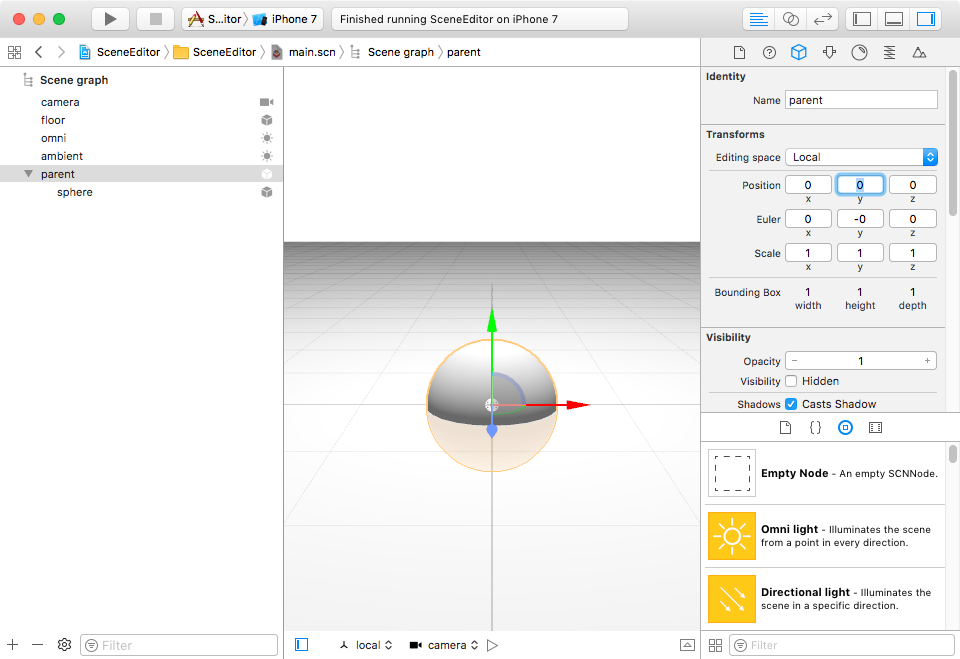
Task: Open the Attributes inspector tab
Action: (x=829, y=53)
